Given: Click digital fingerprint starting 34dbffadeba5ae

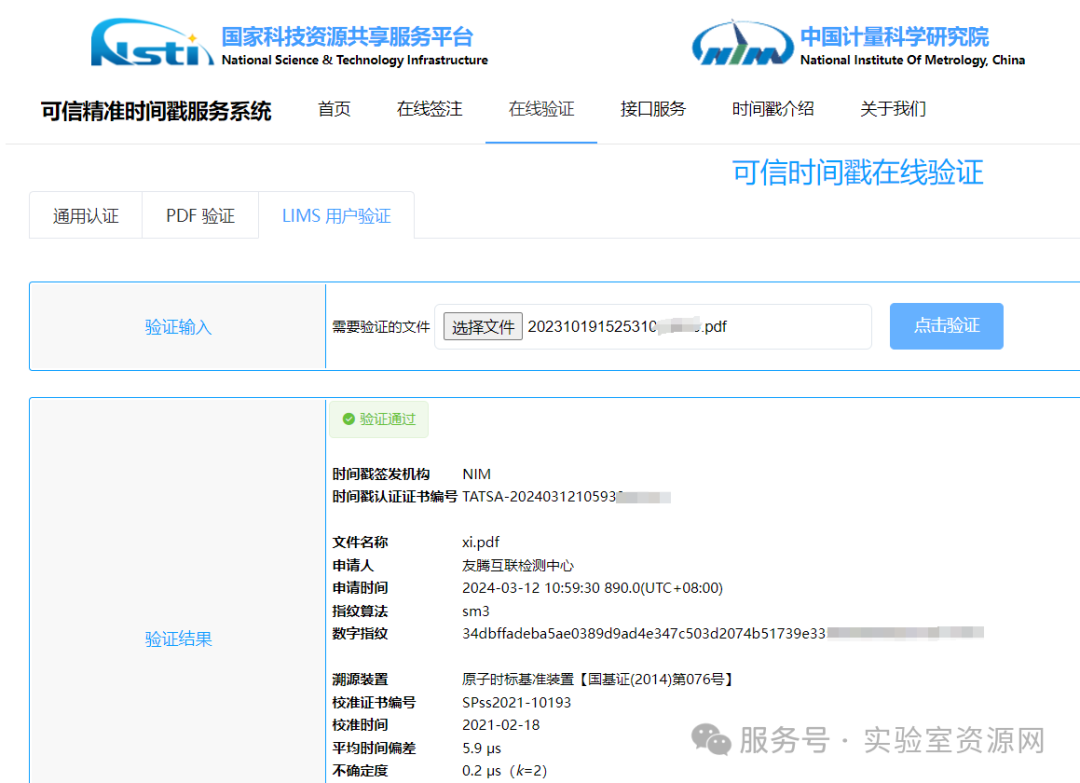Looking at the screenshot, I should (x=723, y=633).
